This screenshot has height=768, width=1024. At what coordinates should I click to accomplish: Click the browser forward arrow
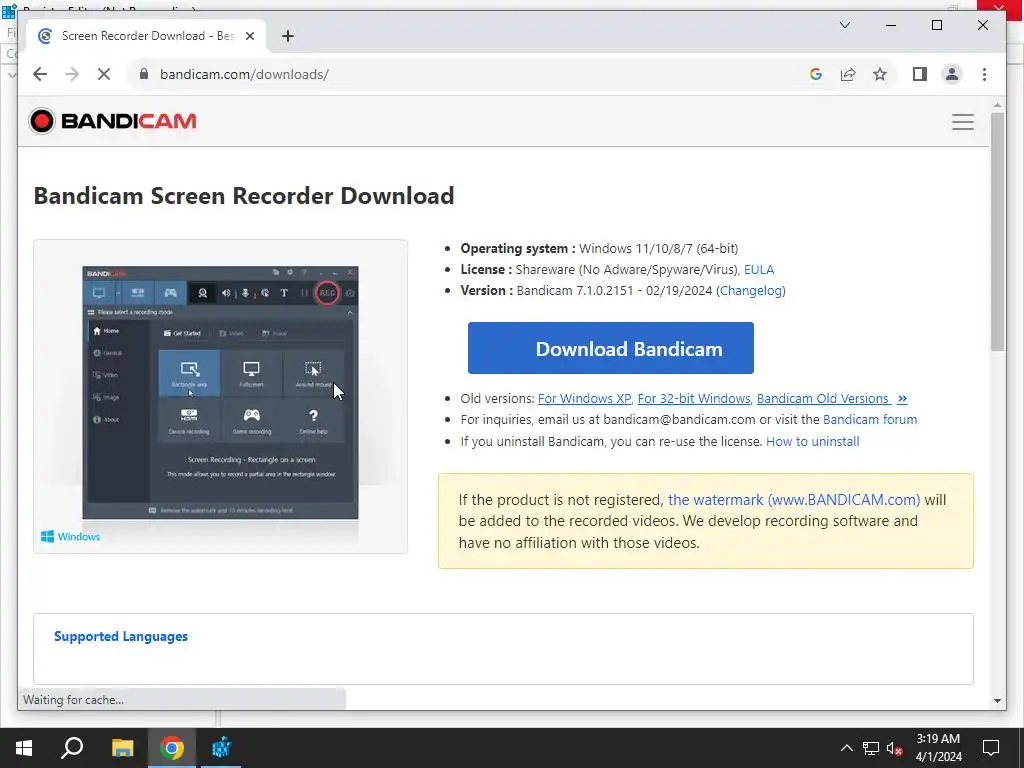click(72, 74)
